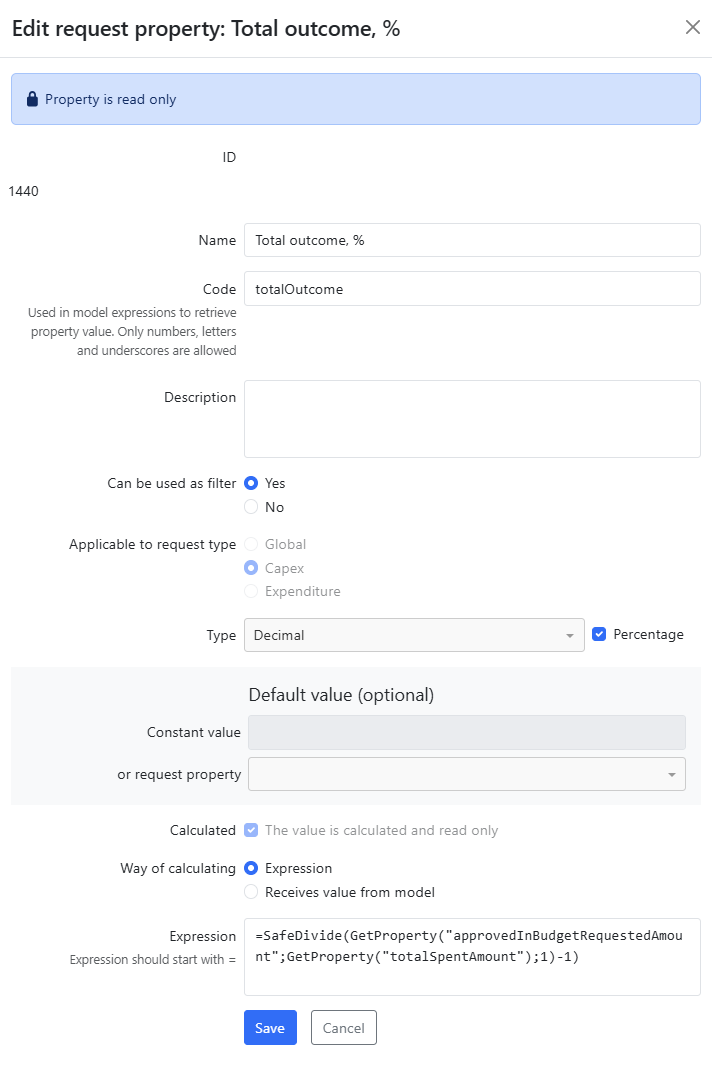Choose Expenditure request type
Image resolution: width=712 pixels, height=1068 pixels.
pos(251,591)
